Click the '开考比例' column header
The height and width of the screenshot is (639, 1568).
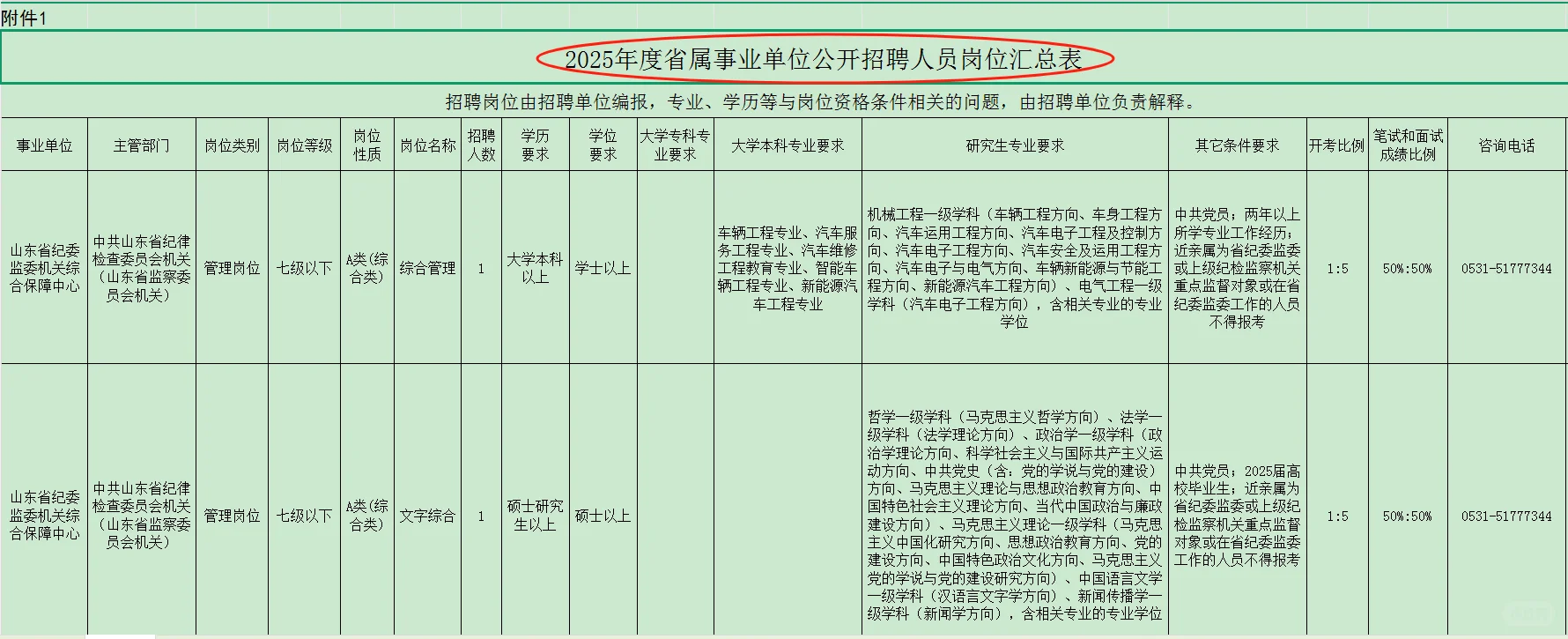[x=1337, y=145]
